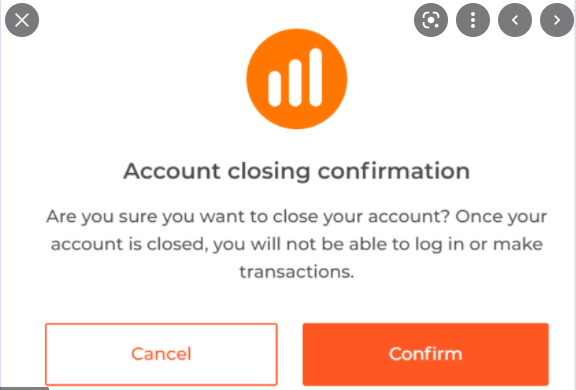Advance to next image using right chevron
Viewport: 576px width, 390px height.
pyautogui.click(x=557, y=20)
